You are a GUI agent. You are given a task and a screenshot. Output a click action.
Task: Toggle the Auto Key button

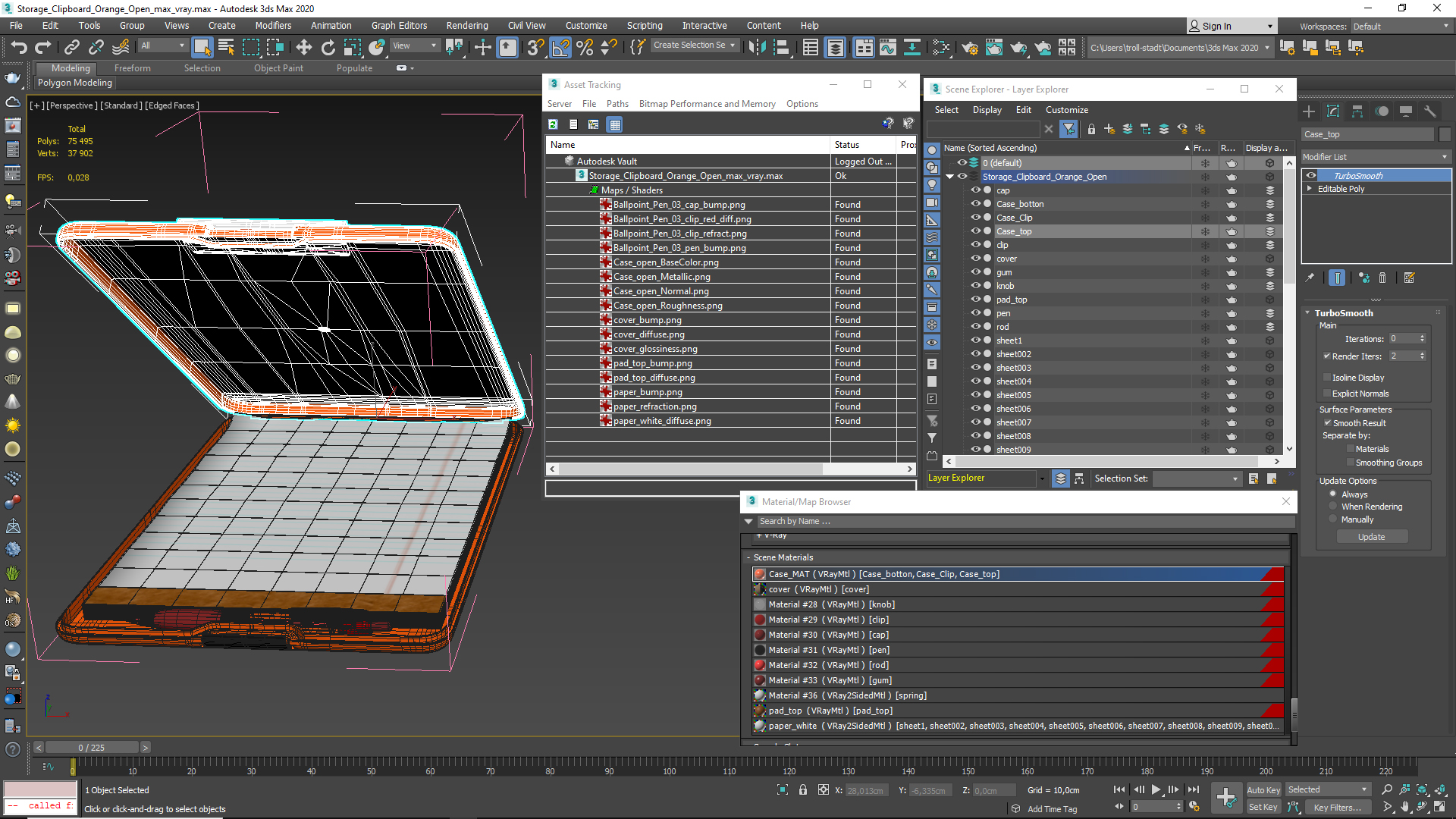point(1263,790)
